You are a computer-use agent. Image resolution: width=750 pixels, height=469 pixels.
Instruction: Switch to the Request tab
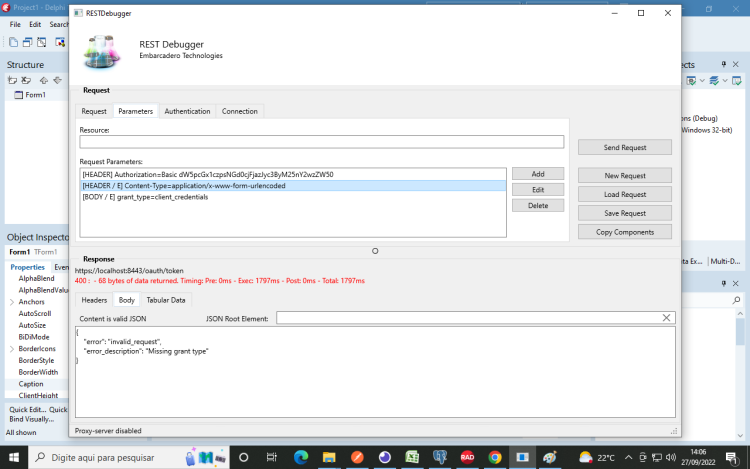pyautogui.click(x=94, y=111)
